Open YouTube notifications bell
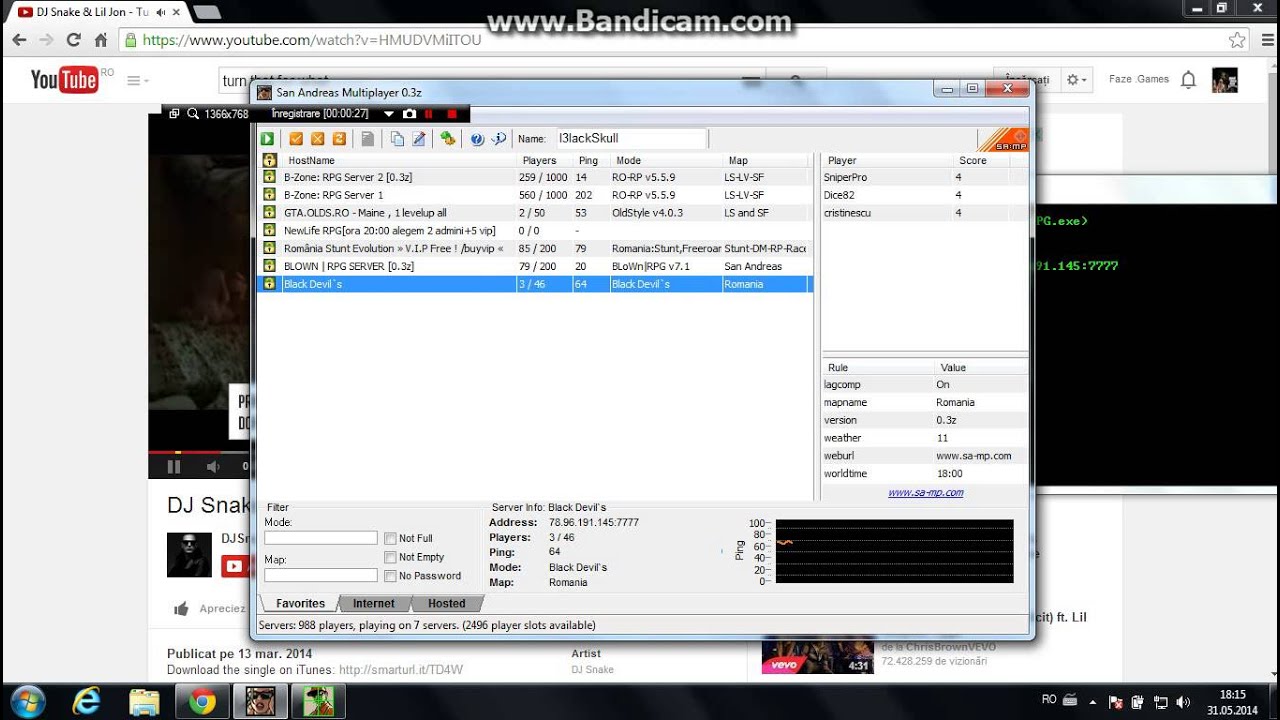This screenshot has width=1280, height=720. tap(1188, 80)
